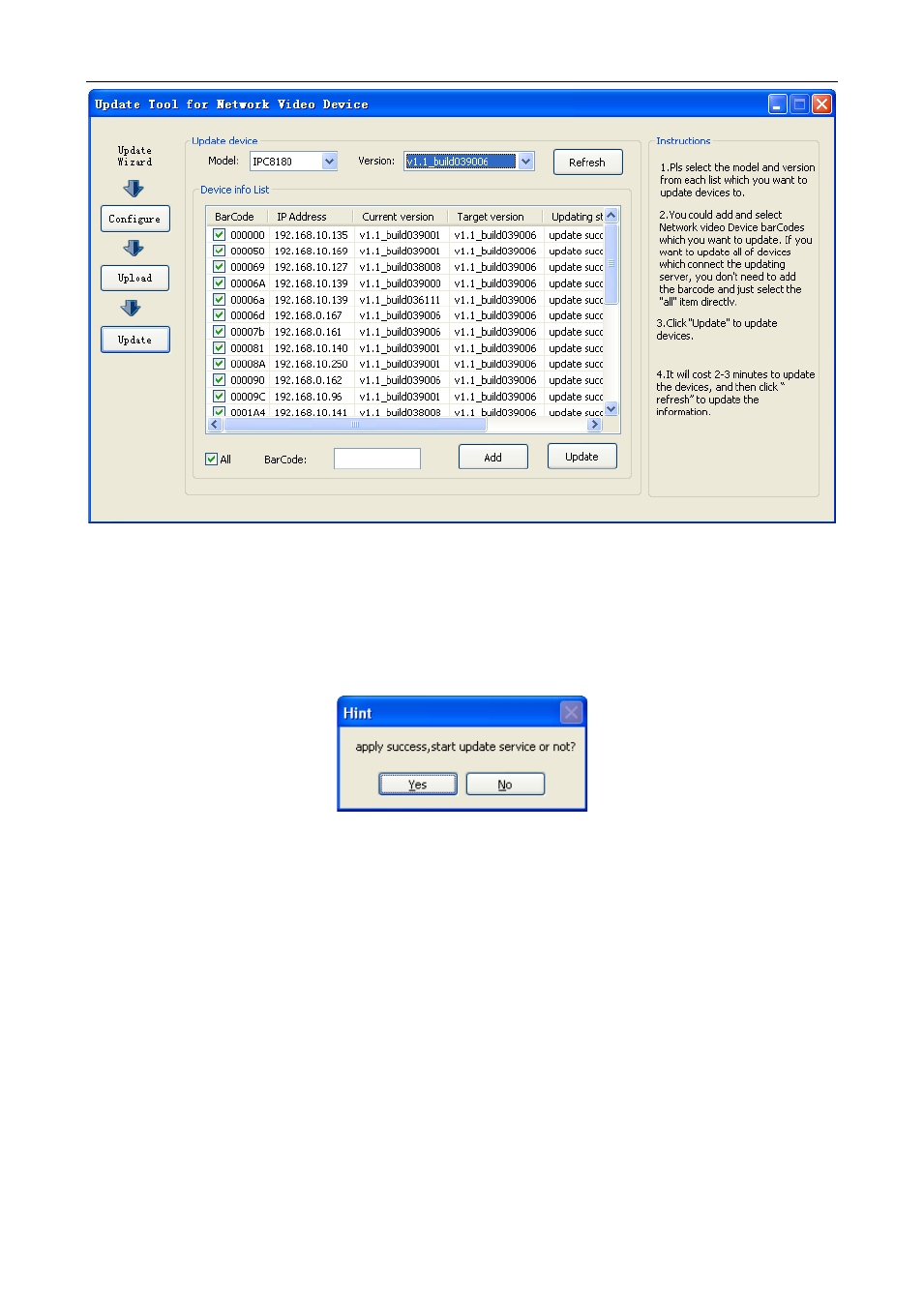The image size is (924, 1306).
Task: Choose No in the Hint dialog
Action: pos(505,784)
